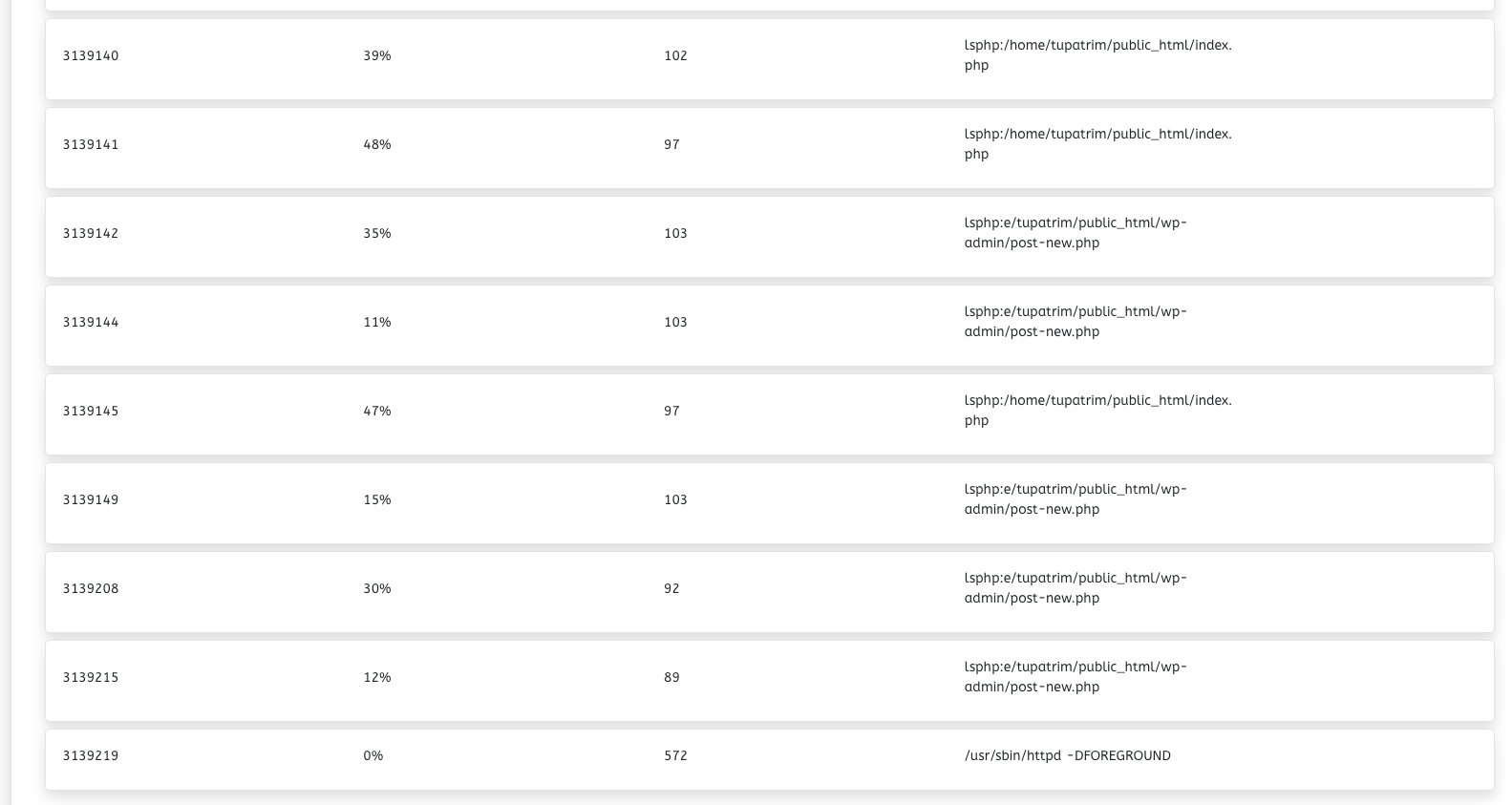1512x805 pixels.
Task: Click the 0% CPU value in httpd row
Action: 373,755
